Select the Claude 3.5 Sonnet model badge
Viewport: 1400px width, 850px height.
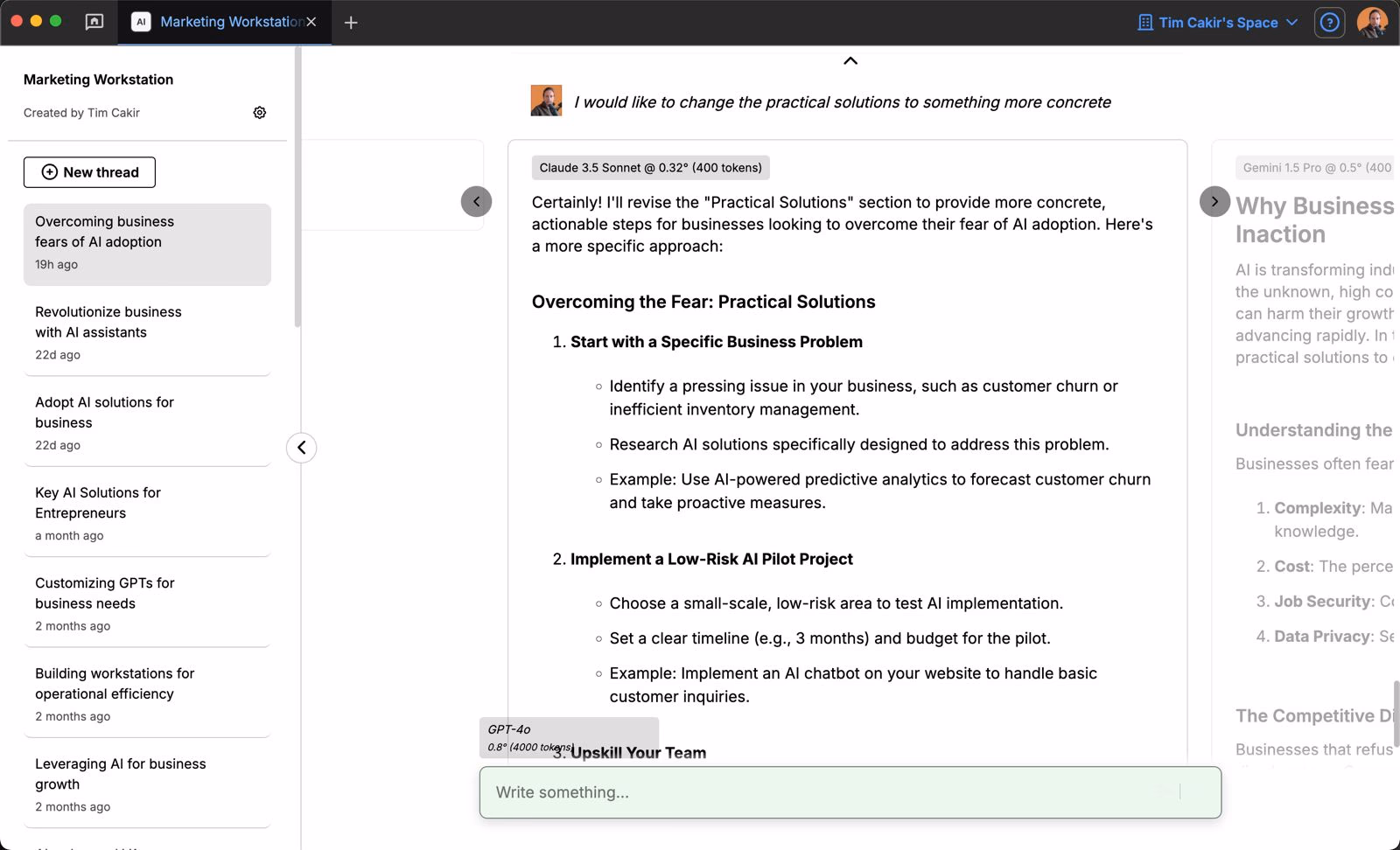point(651,167)
